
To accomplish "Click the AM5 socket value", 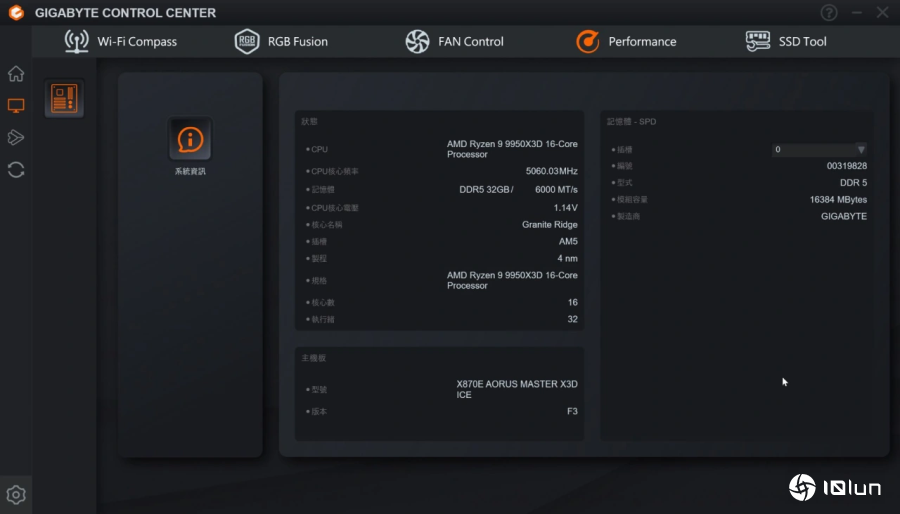I will 568,242.
